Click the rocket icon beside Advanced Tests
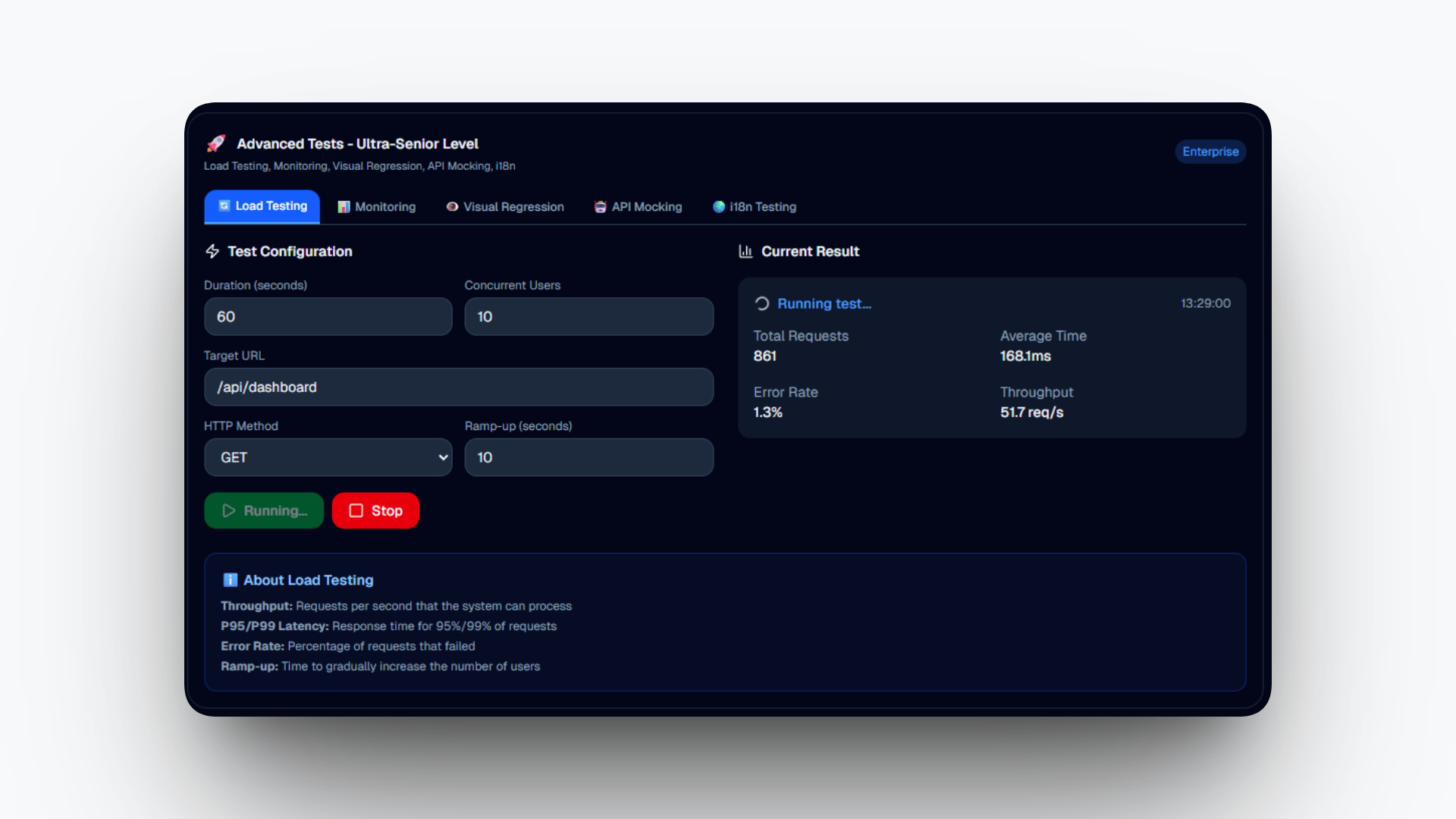The width and height of the screenshot is (1456, 819). tap(216, 143)
